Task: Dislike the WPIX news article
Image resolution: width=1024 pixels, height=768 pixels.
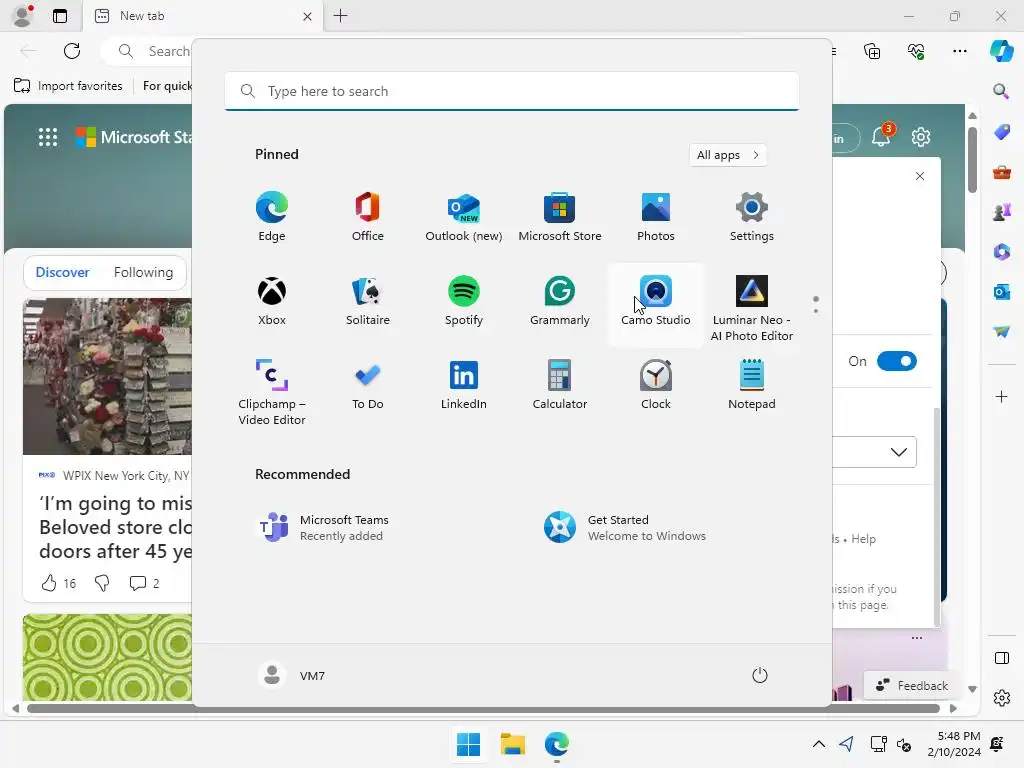Action: tap(102, 583)
